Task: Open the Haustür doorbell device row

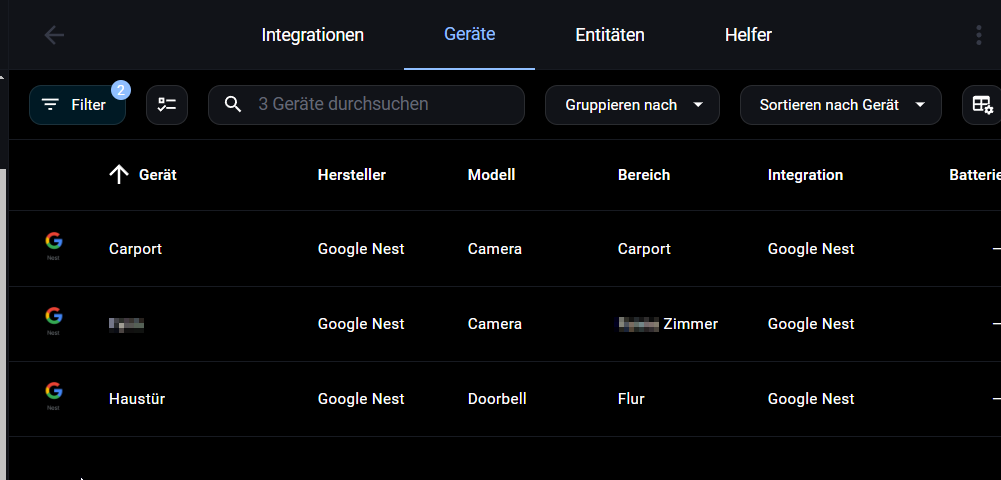Action: click(504, 399)
